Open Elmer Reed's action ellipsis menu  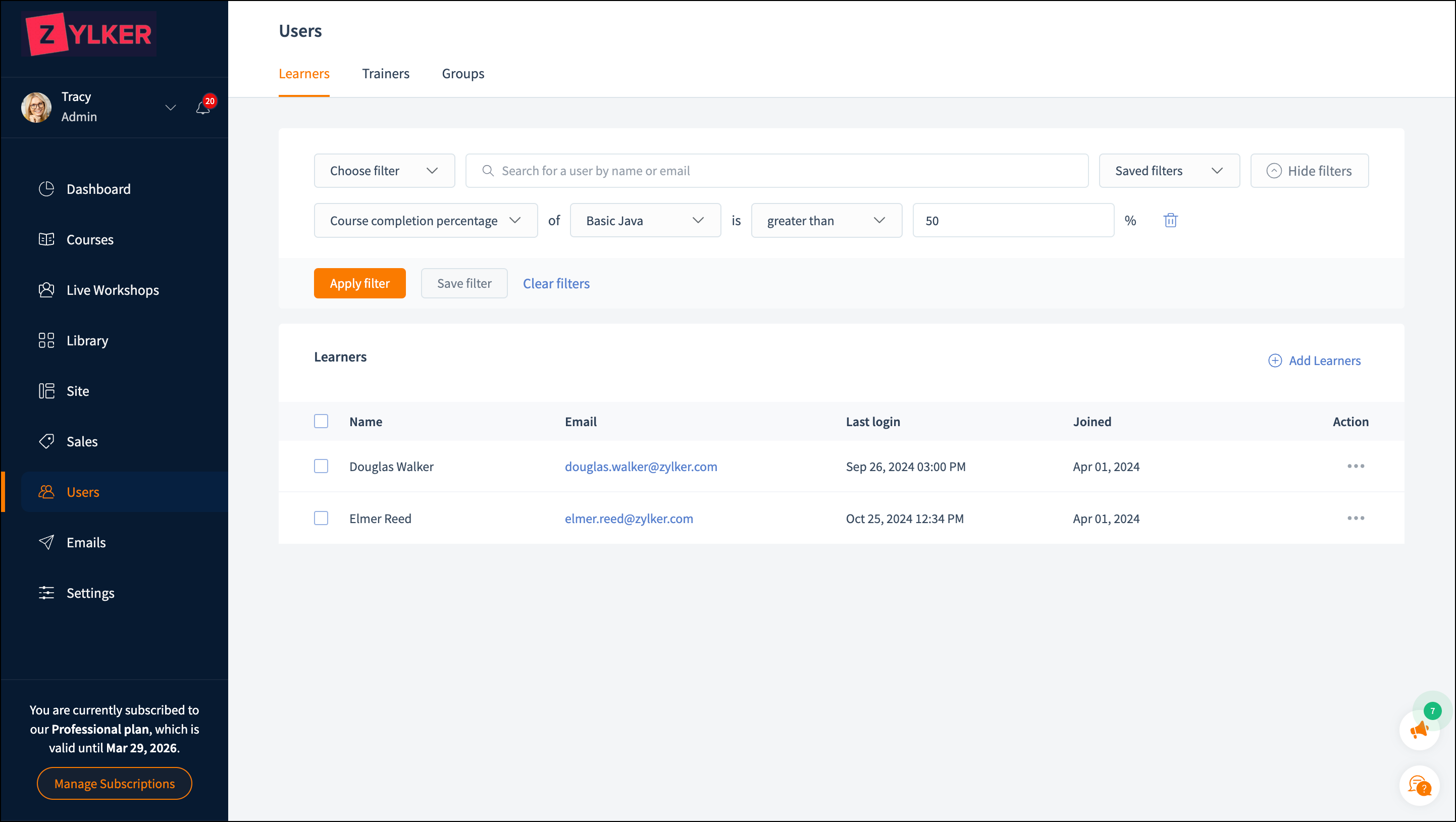click(x=1356, y=519)
